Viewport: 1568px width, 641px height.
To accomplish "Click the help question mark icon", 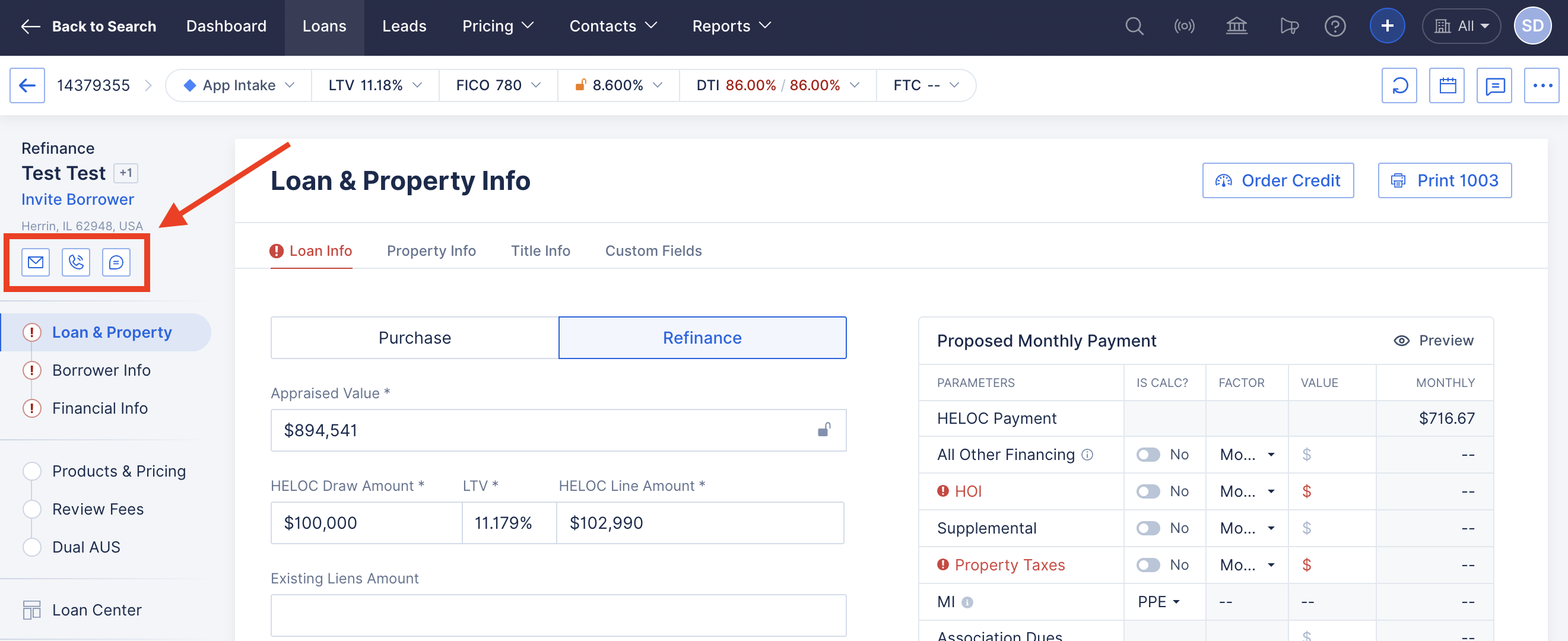I will tap(1335, 26).
